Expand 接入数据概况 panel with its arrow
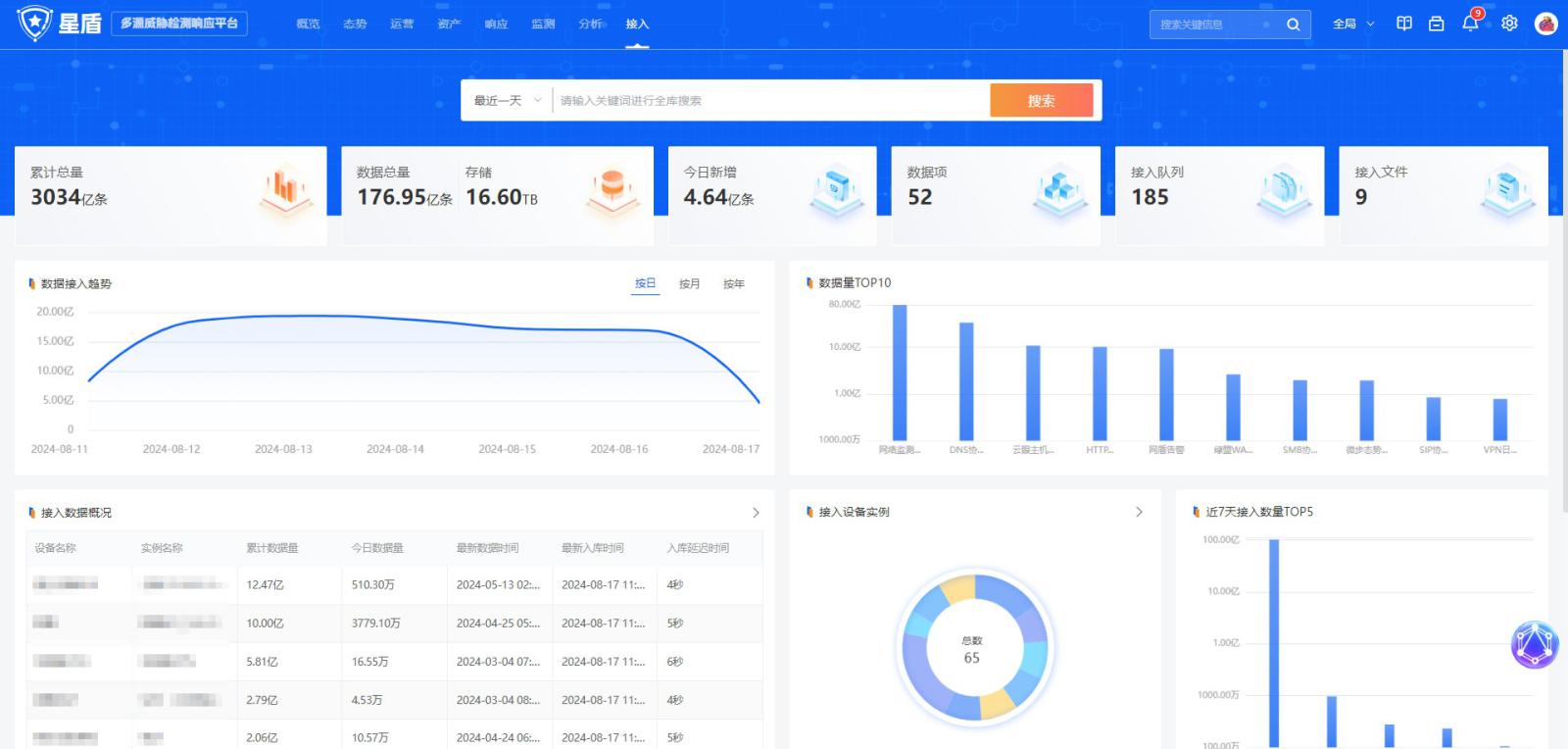1568x749 pixels. 756,513
